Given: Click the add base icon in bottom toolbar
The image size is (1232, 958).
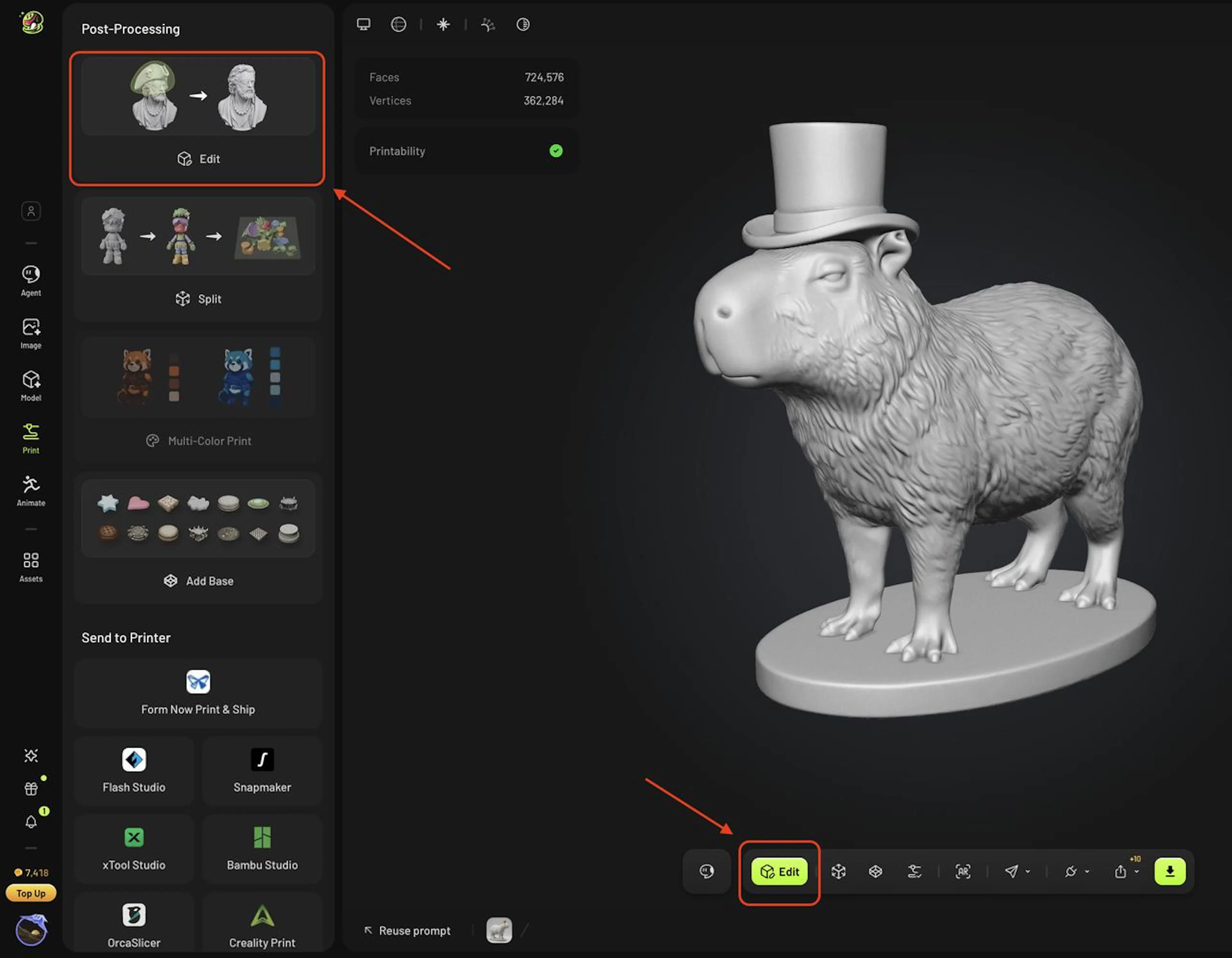Looking at the screenshot, I should (876, 872).
